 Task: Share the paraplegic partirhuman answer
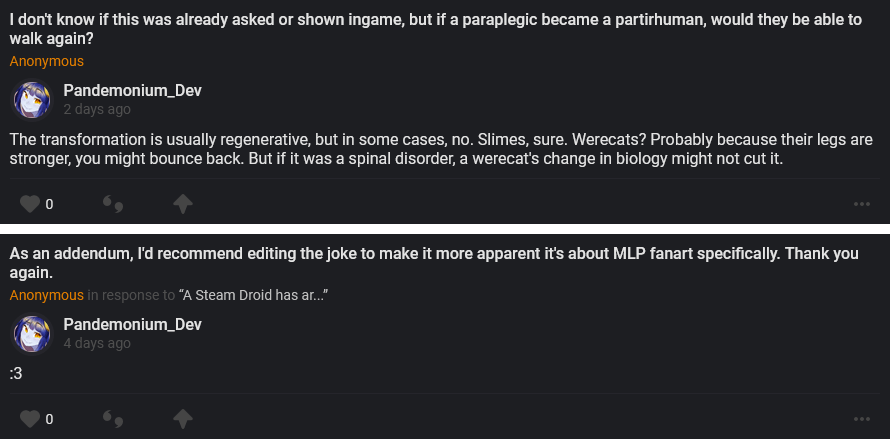pyautogui.click(x=182, y=204)
